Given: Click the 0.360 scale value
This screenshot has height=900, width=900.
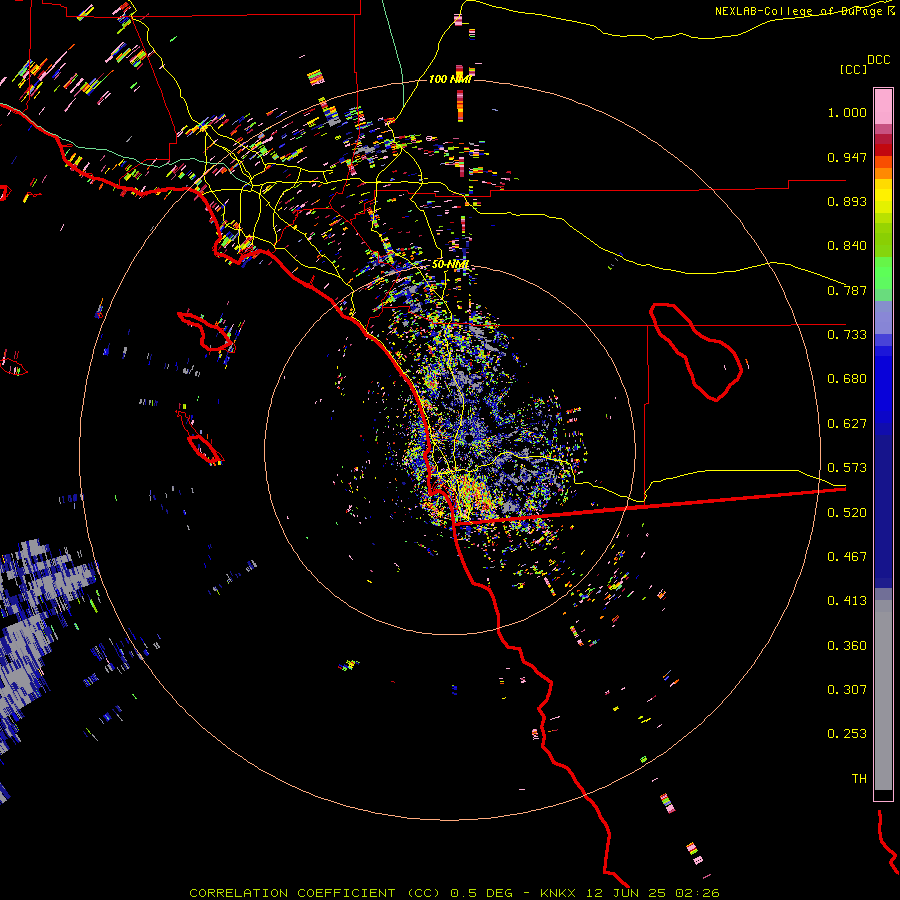Looking at the screenshot, I should tap(847, 646).
